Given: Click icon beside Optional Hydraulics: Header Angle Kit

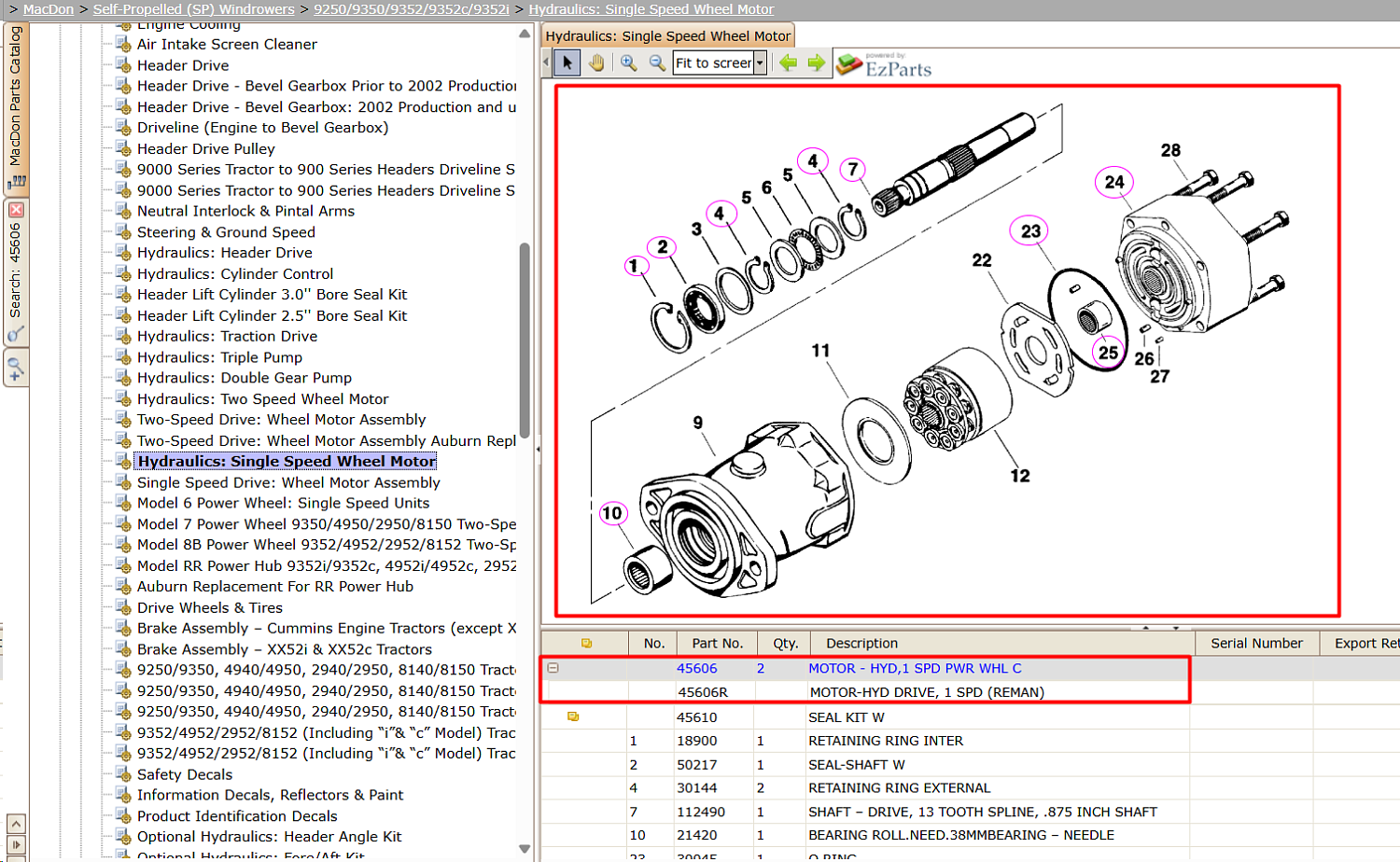Looking at the screenshot, I should (x=123, y=837).
